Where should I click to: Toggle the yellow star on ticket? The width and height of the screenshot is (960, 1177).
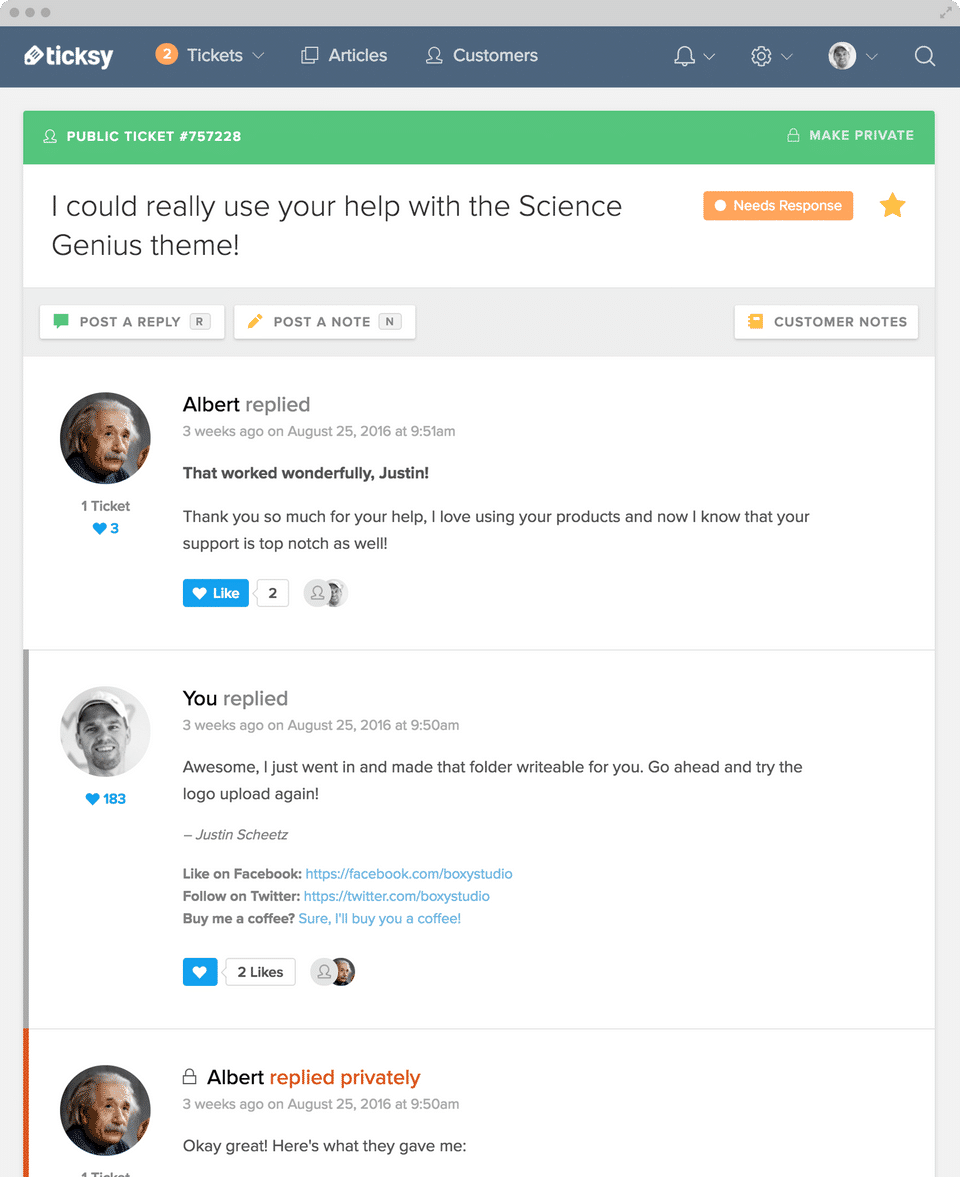coord(892,206)
